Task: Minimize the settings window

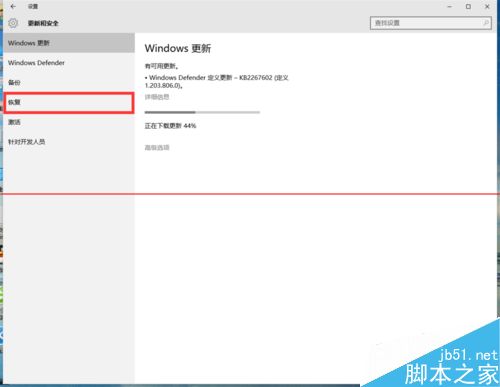Action: [449, 6]
